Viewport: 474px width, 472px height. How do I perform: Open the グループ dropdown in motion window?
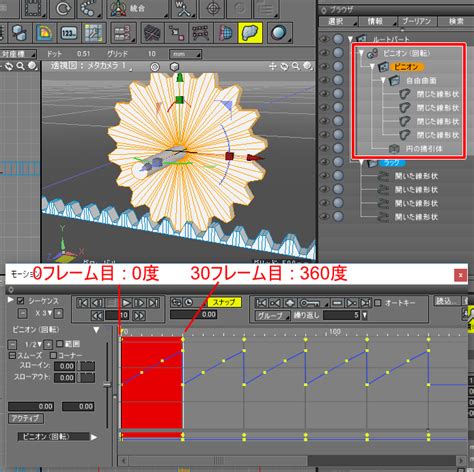(x=273, y=315)
